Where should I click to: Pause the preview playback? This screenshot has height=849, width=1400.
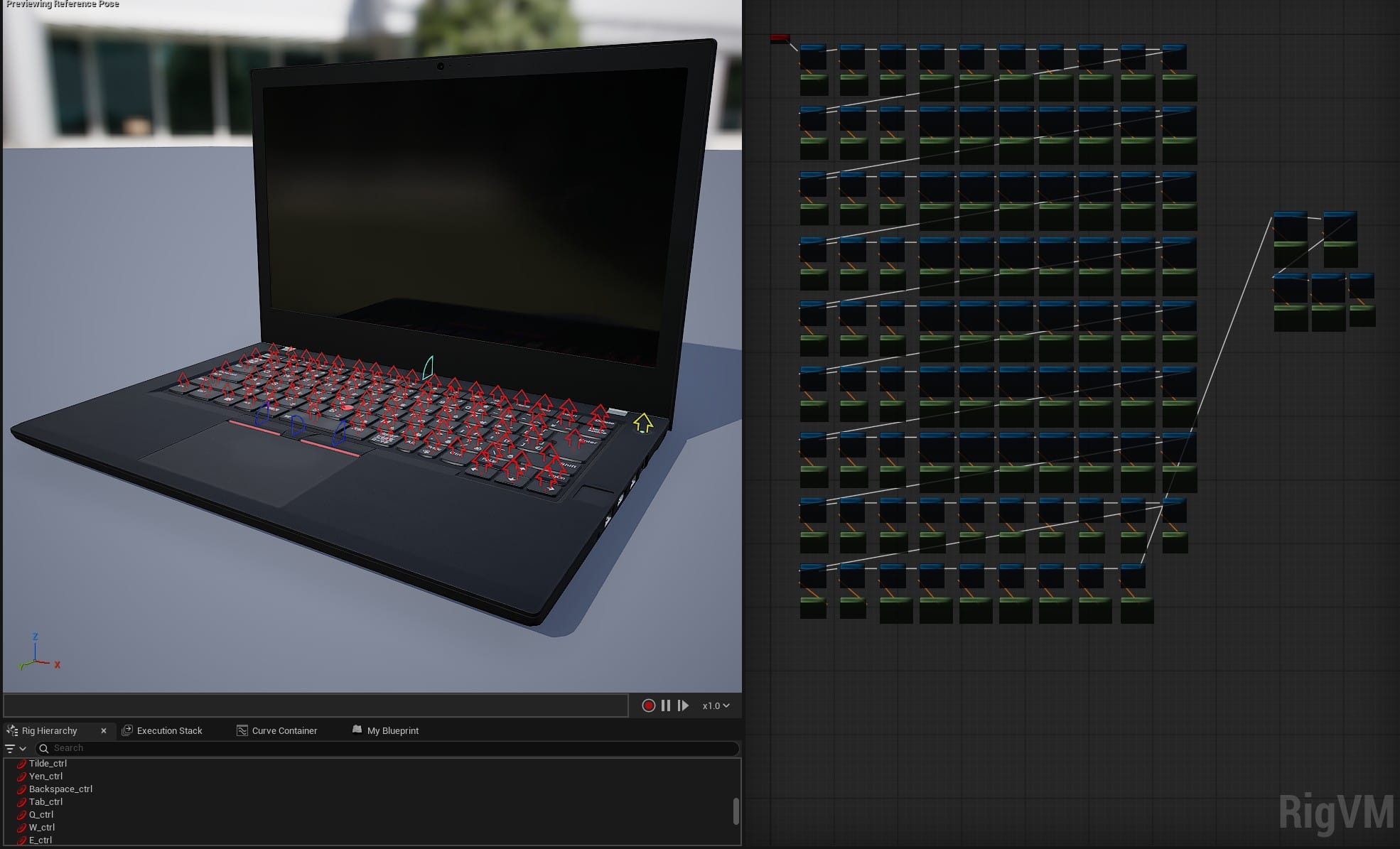[666, 705]
